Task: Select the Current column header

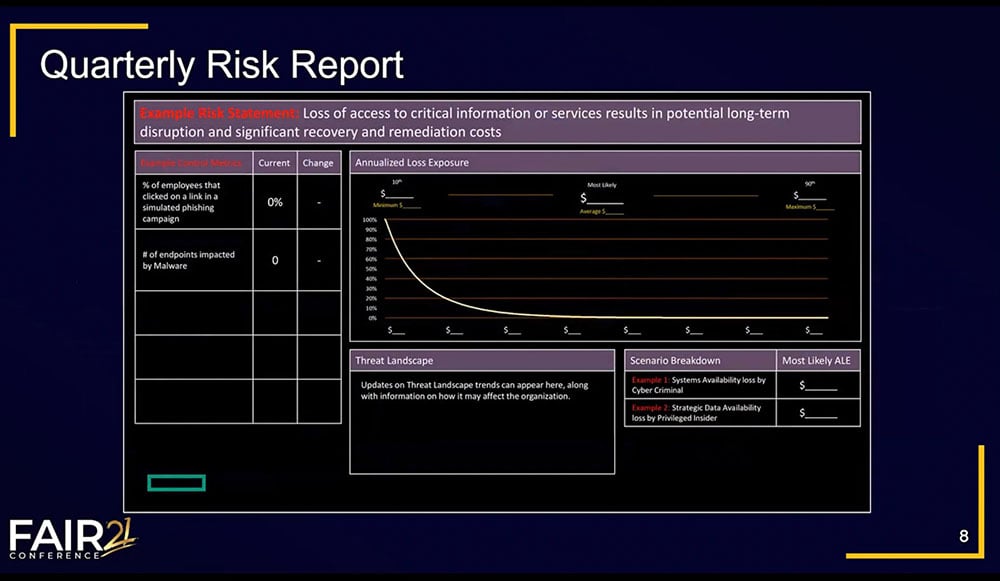Action: [274, 162]
